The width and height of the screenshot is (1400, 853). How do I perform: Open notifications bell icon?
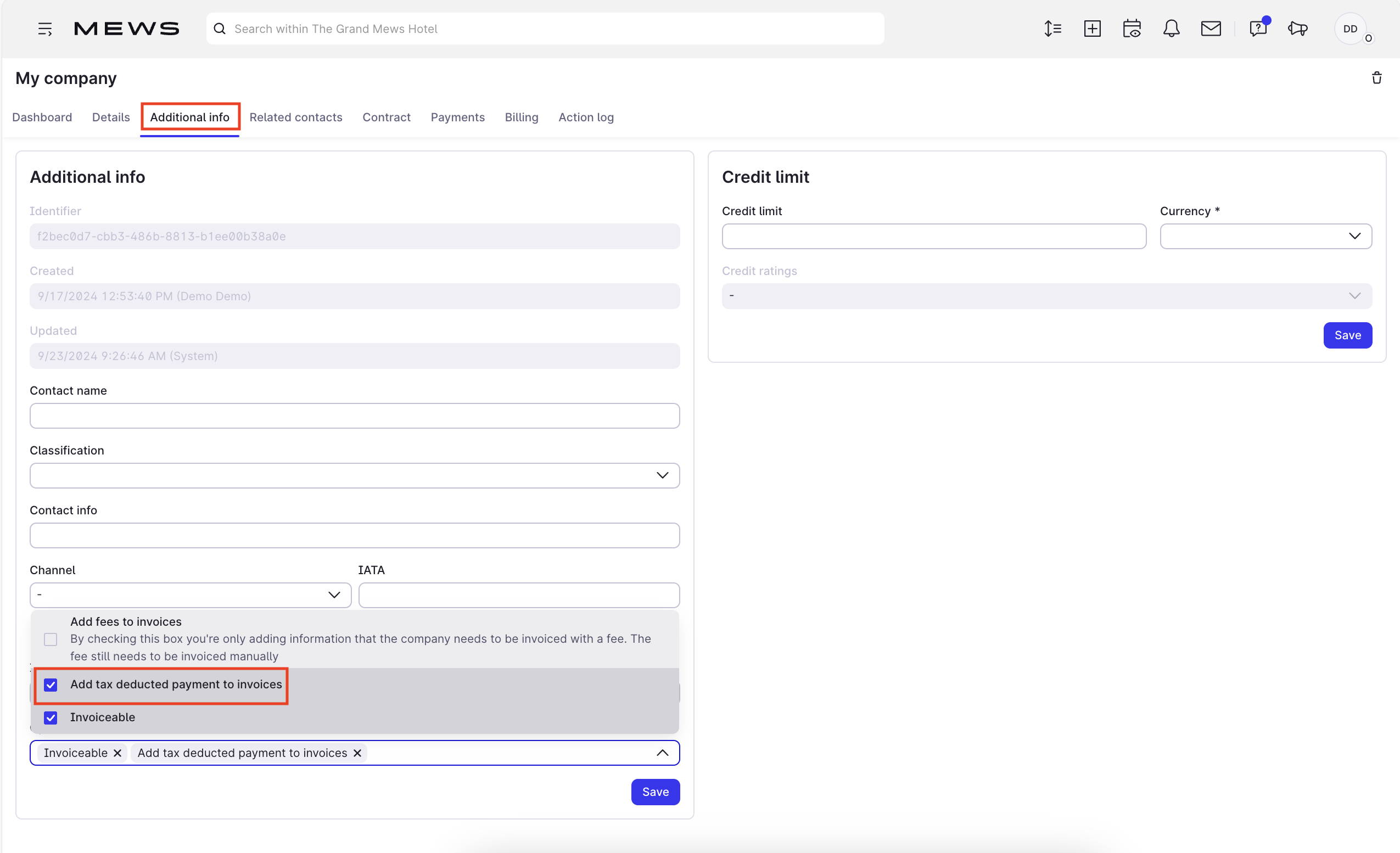(1171, 29)
